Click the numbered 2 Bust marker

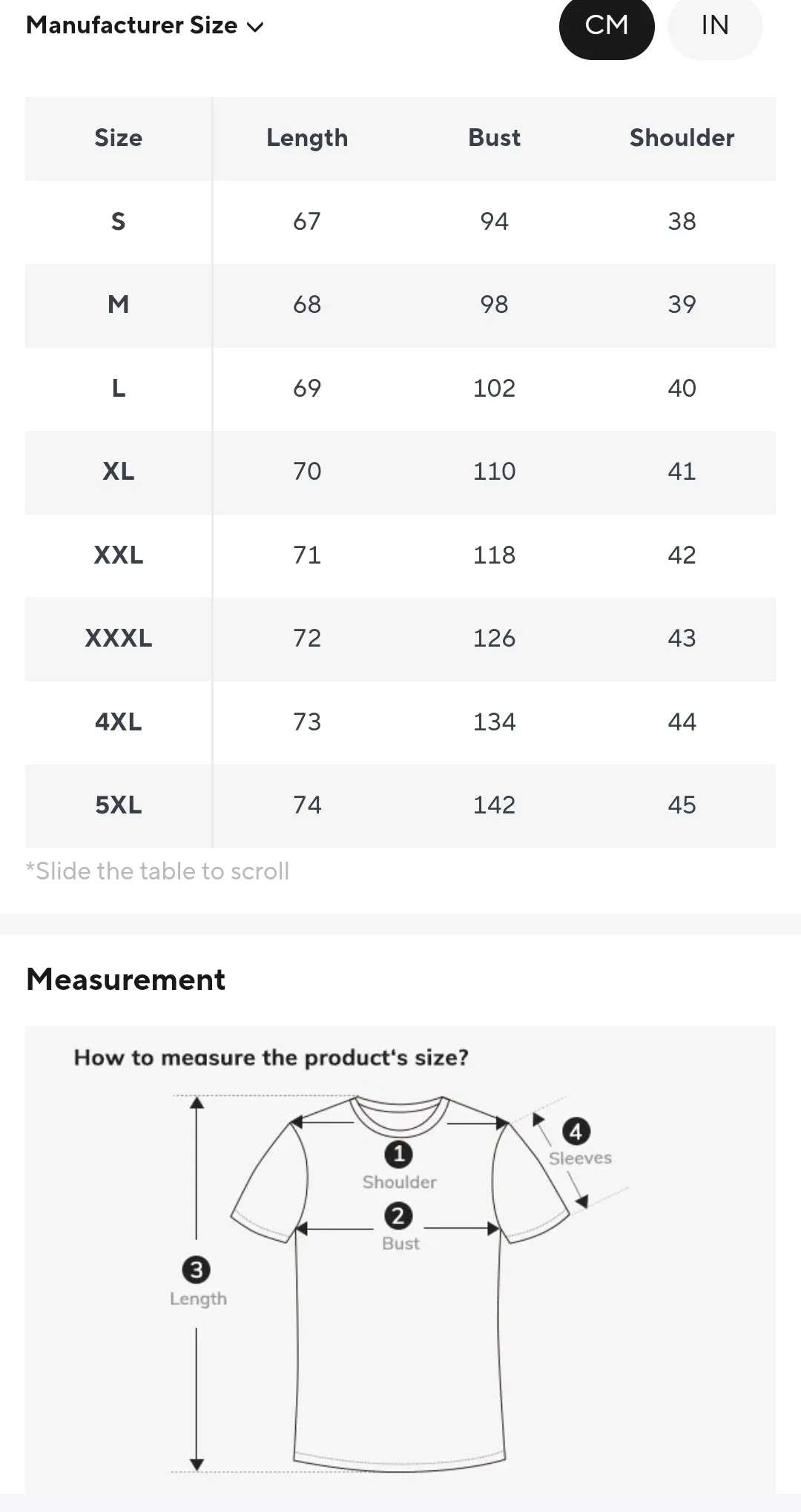(x=398, y=1215)
